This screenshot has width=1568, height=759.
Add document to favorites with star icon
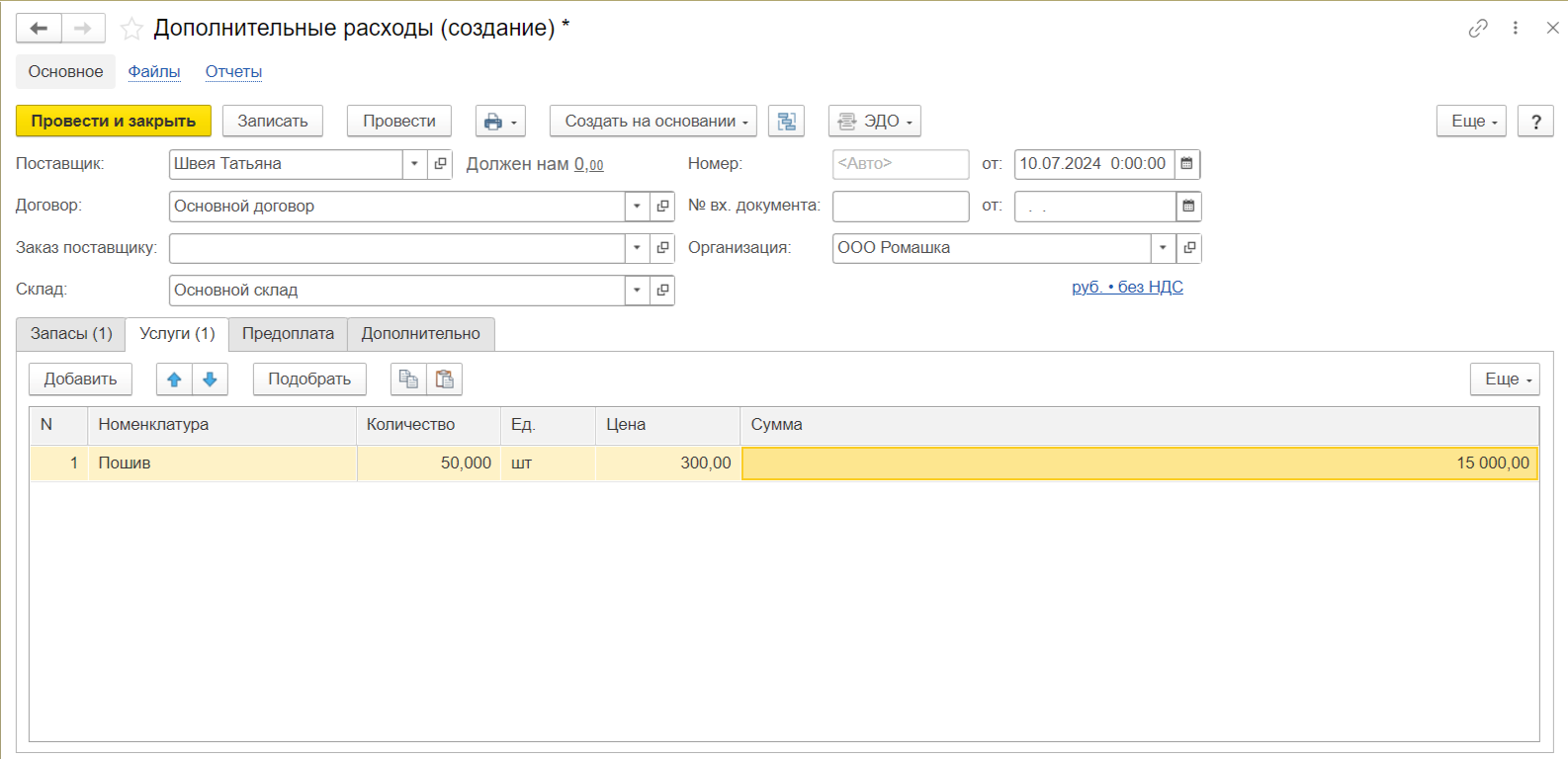click(x=131, y=29)
